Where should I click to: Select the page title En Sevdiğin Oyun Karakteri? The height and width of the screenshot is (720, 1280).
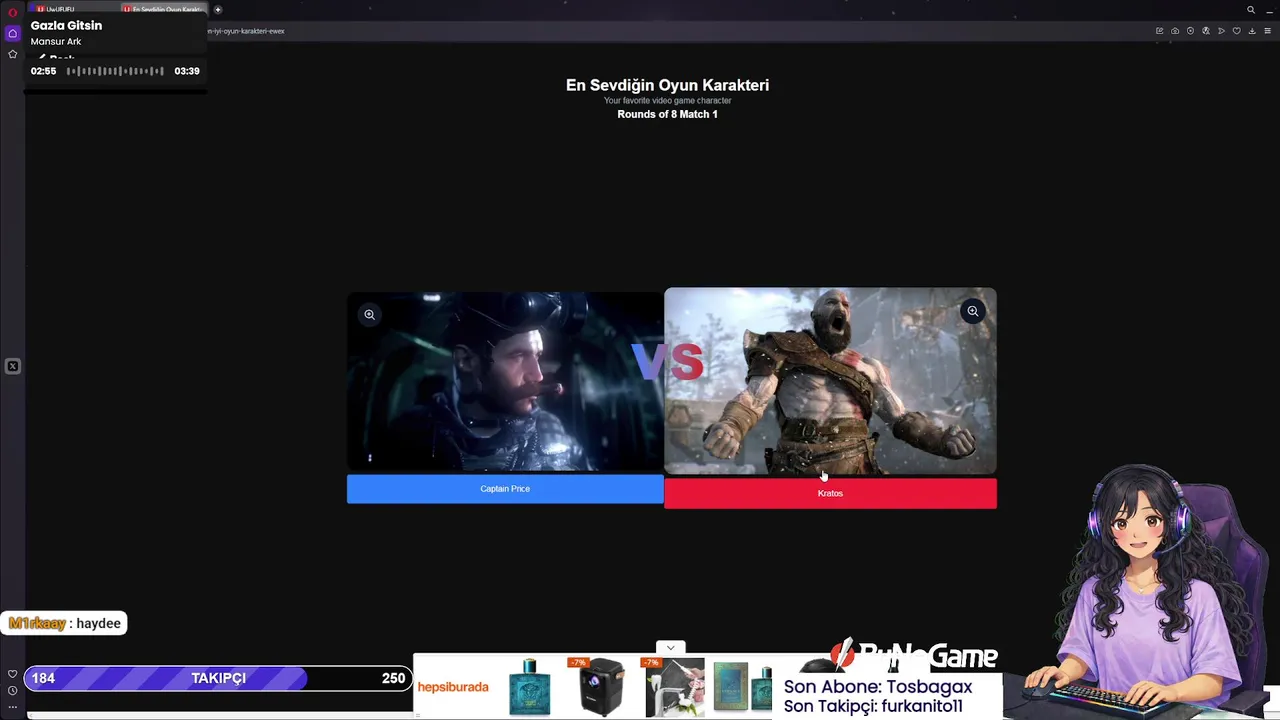667,85
